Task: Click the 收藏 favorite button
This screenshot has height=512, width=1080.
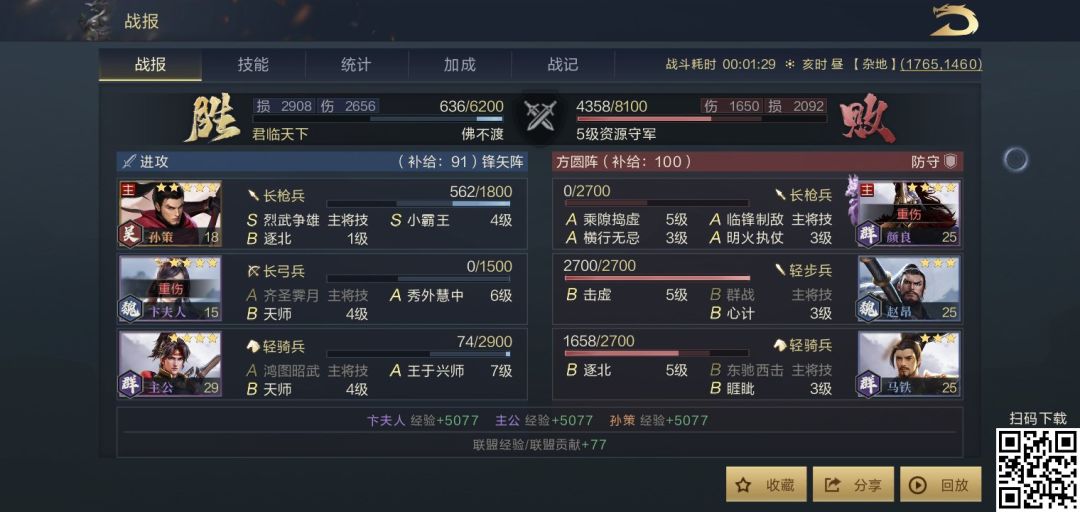Action: tap(766, 485)
